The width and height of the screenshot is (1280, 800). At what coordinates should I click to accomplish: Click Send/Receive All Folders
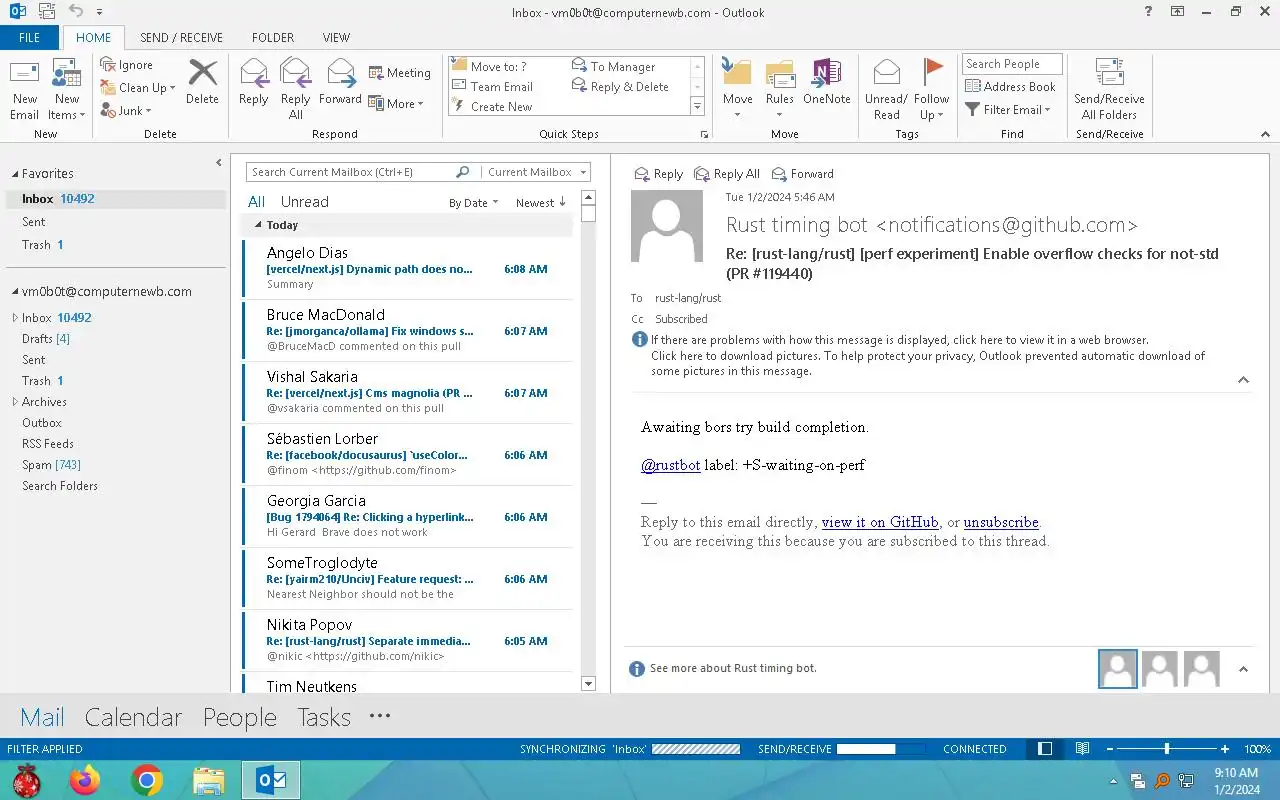(1109, 90)
